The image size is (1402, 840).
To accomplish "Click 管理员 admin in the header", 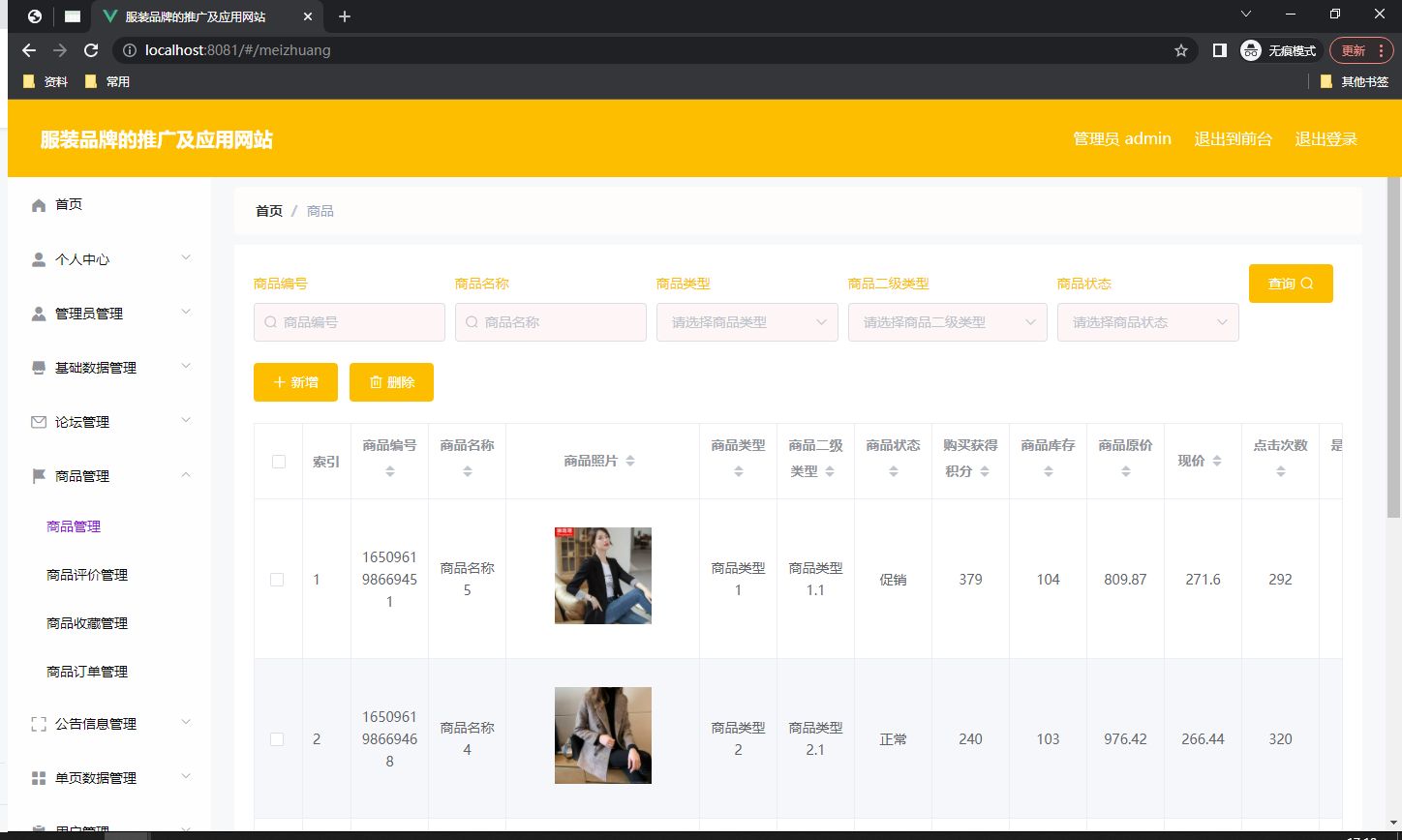I will click(1122, 138).
